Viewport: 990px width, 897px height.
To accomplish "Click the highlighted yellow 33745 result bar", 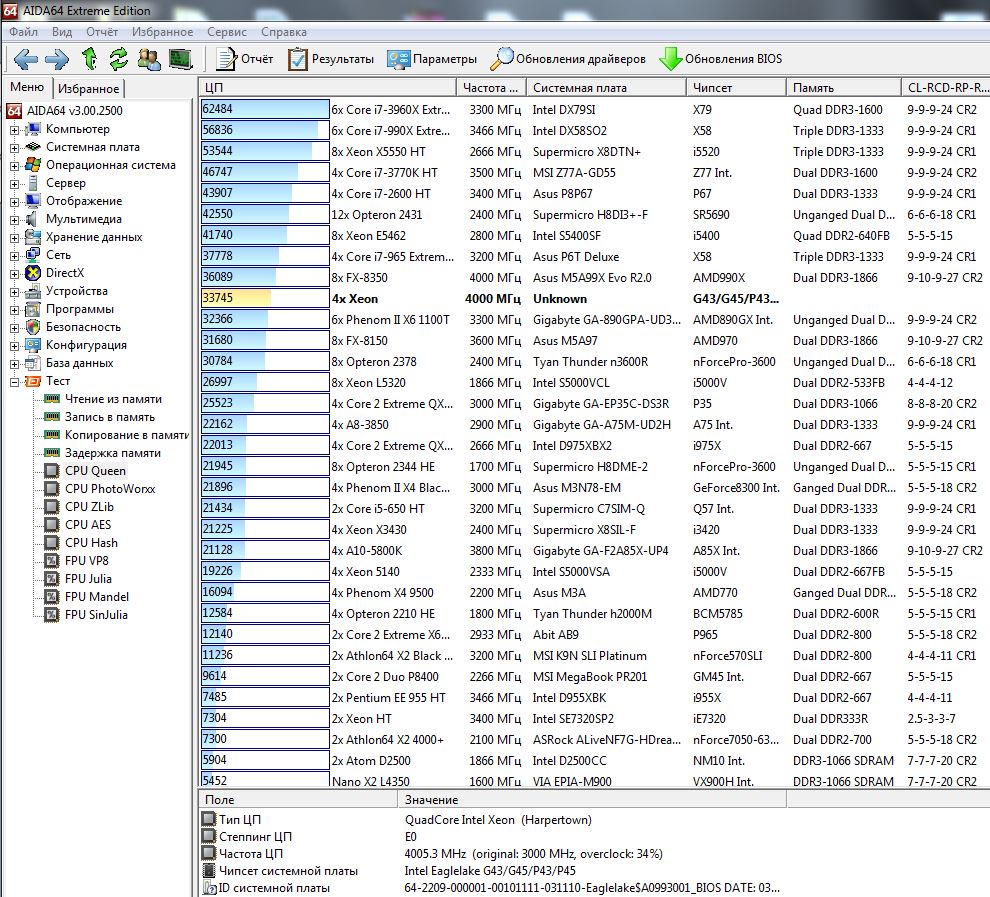I will coord(236,298).
